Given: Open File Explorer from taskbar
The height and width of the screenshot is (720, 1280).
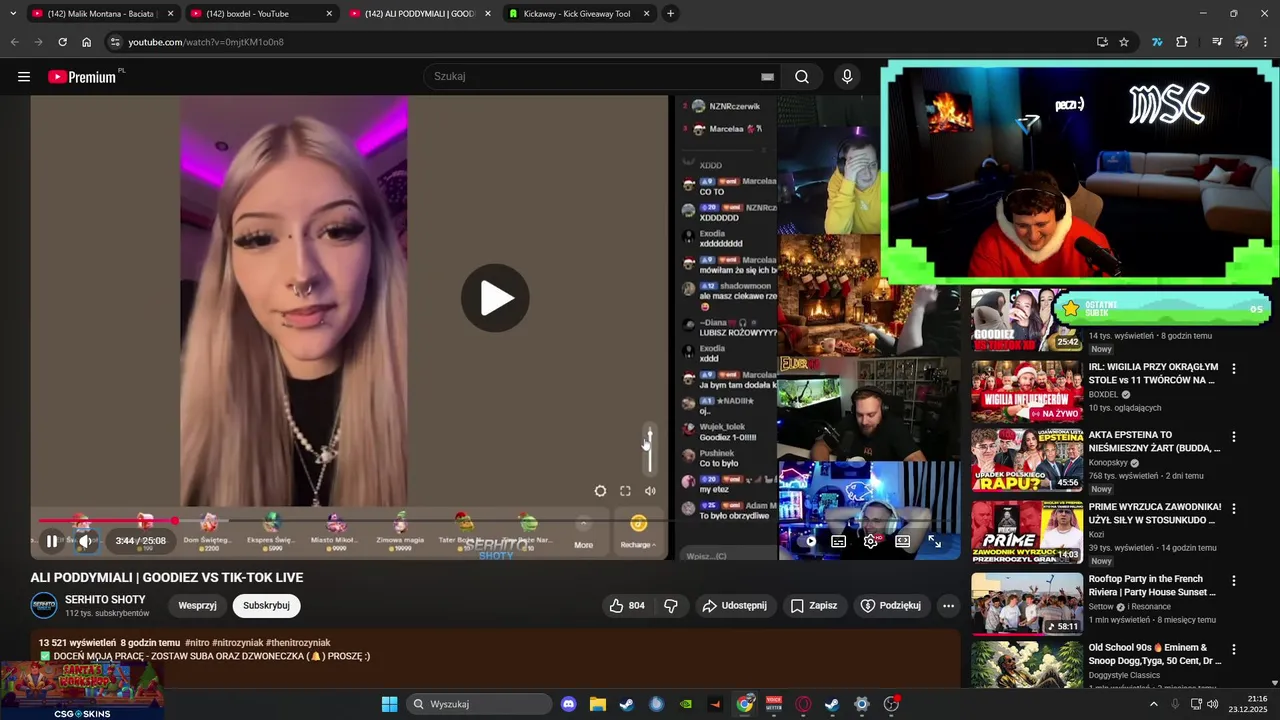Looking at the screenshot, I should click(597, 704).
